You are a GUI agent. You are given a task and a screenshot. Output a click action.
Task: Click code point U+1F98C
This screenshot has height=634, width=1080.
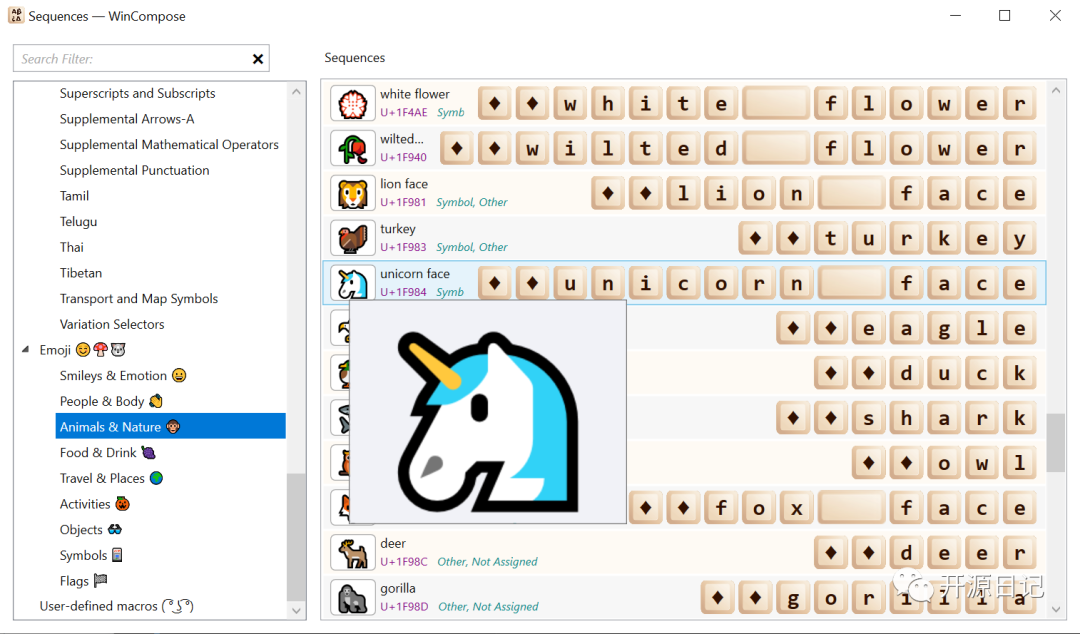[404, 562]
